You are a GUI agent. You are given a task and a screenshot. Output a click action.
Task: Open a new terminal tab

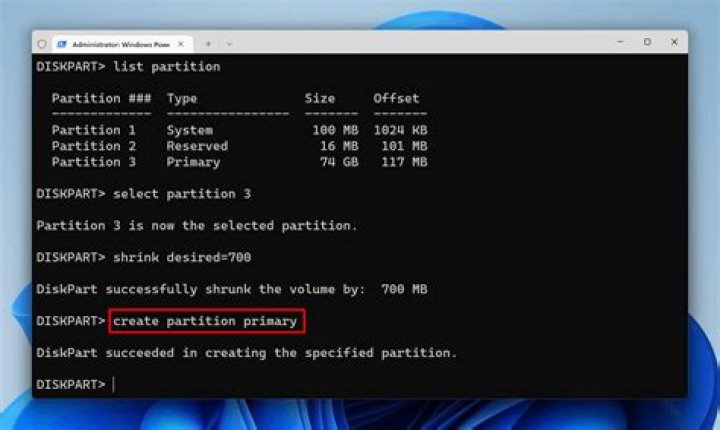tap(208, 44)
